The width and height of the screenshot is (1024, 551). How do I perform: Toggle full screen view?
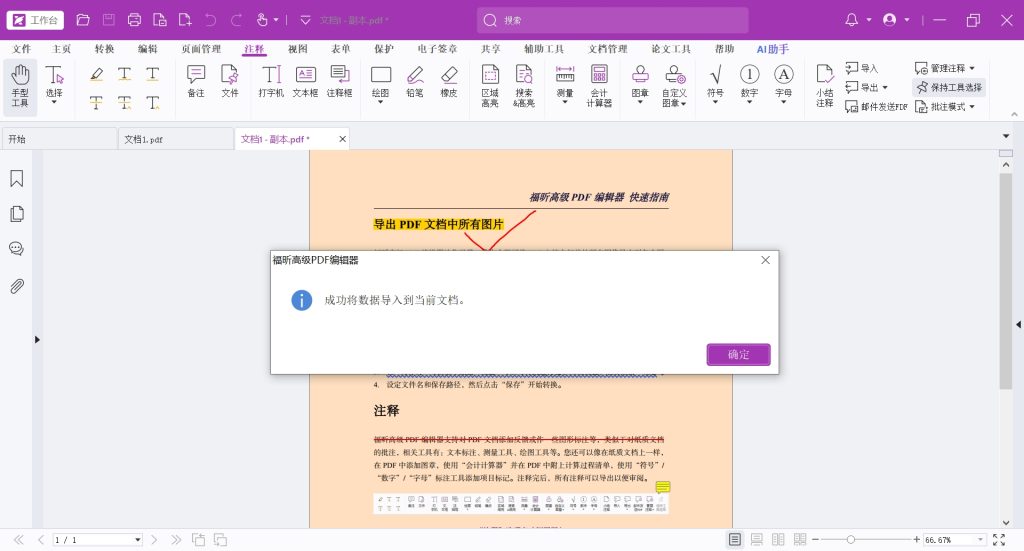(999, 540)
